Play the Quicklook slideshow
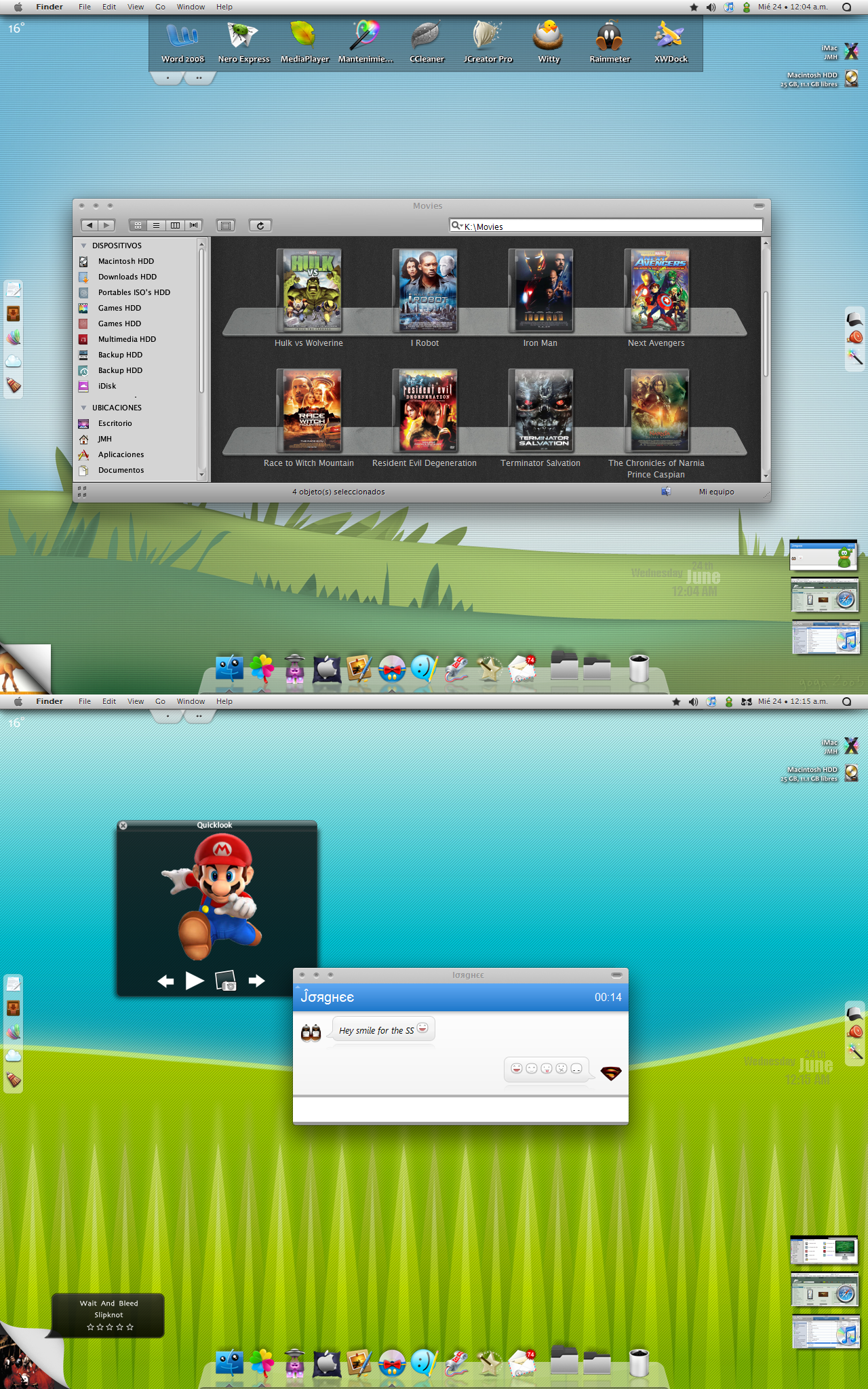Image resolution: width=868 pixels, height=1389 pixels. pos(195,981)
